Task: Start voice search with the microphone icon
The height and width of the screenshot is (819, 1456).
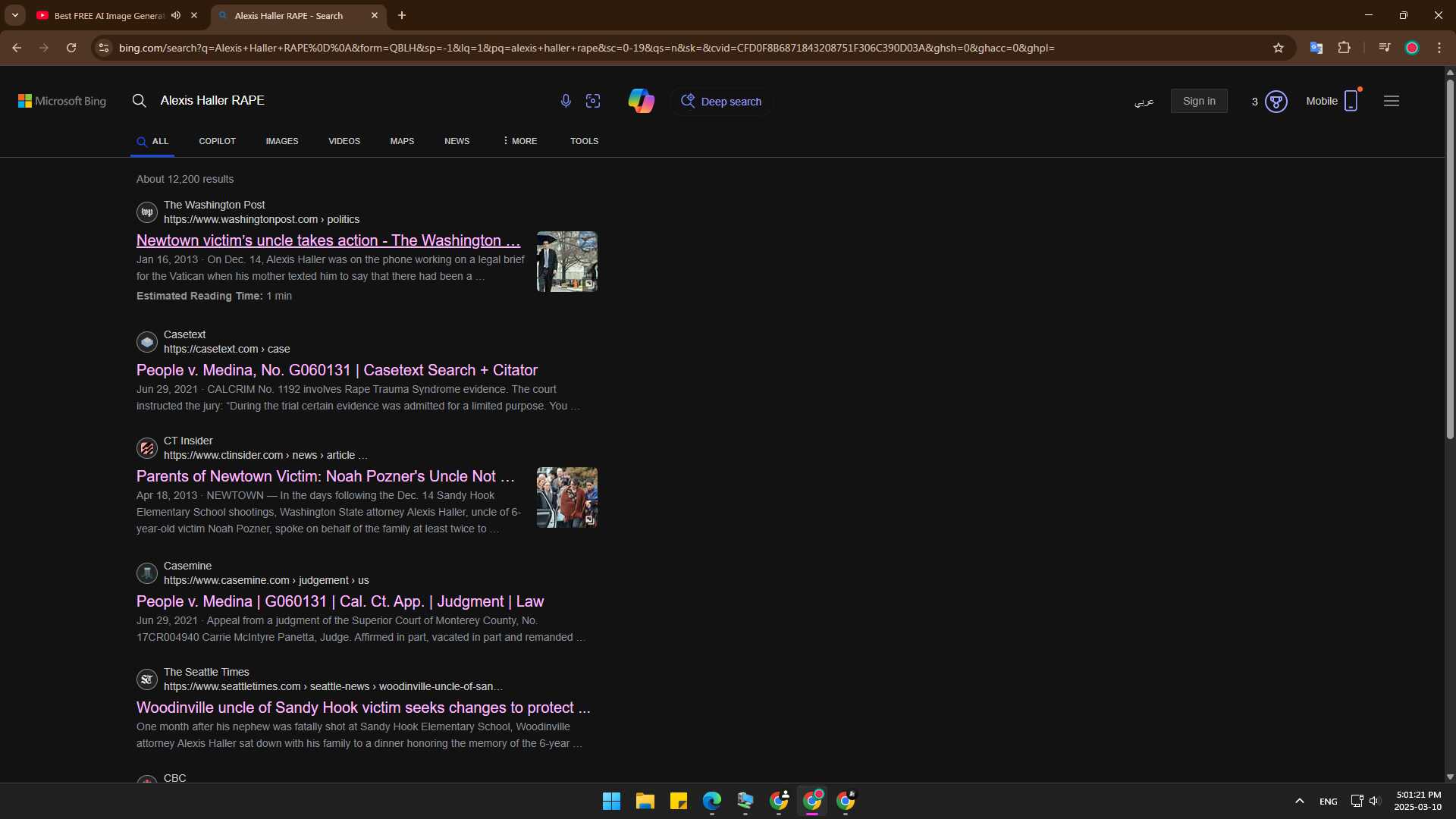Action: 566,101
